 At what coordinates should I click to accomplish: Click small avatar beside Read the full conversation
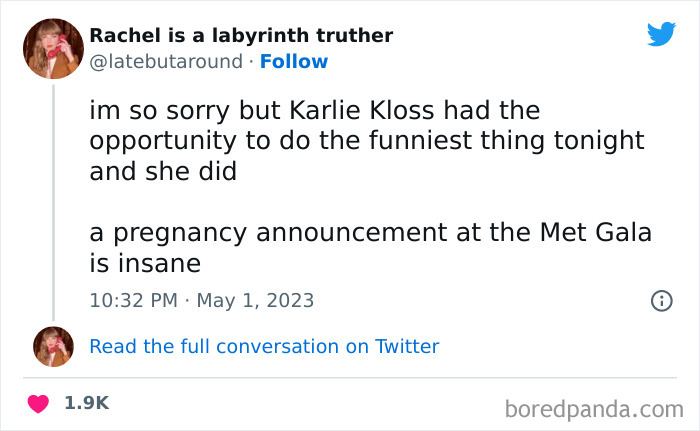point(52,346)
